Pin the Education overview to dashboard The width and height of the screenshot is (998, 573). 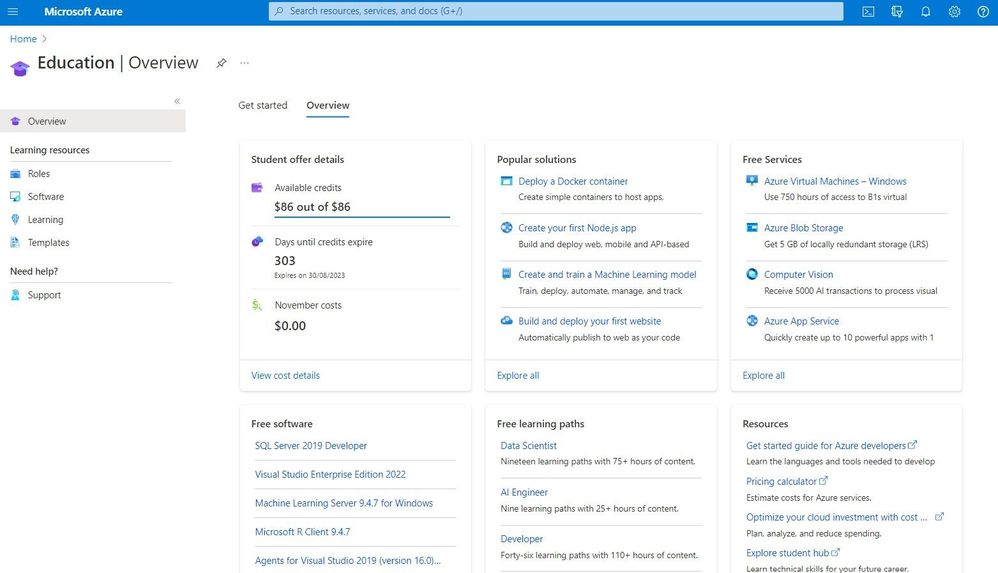click(x=221, y=63)
